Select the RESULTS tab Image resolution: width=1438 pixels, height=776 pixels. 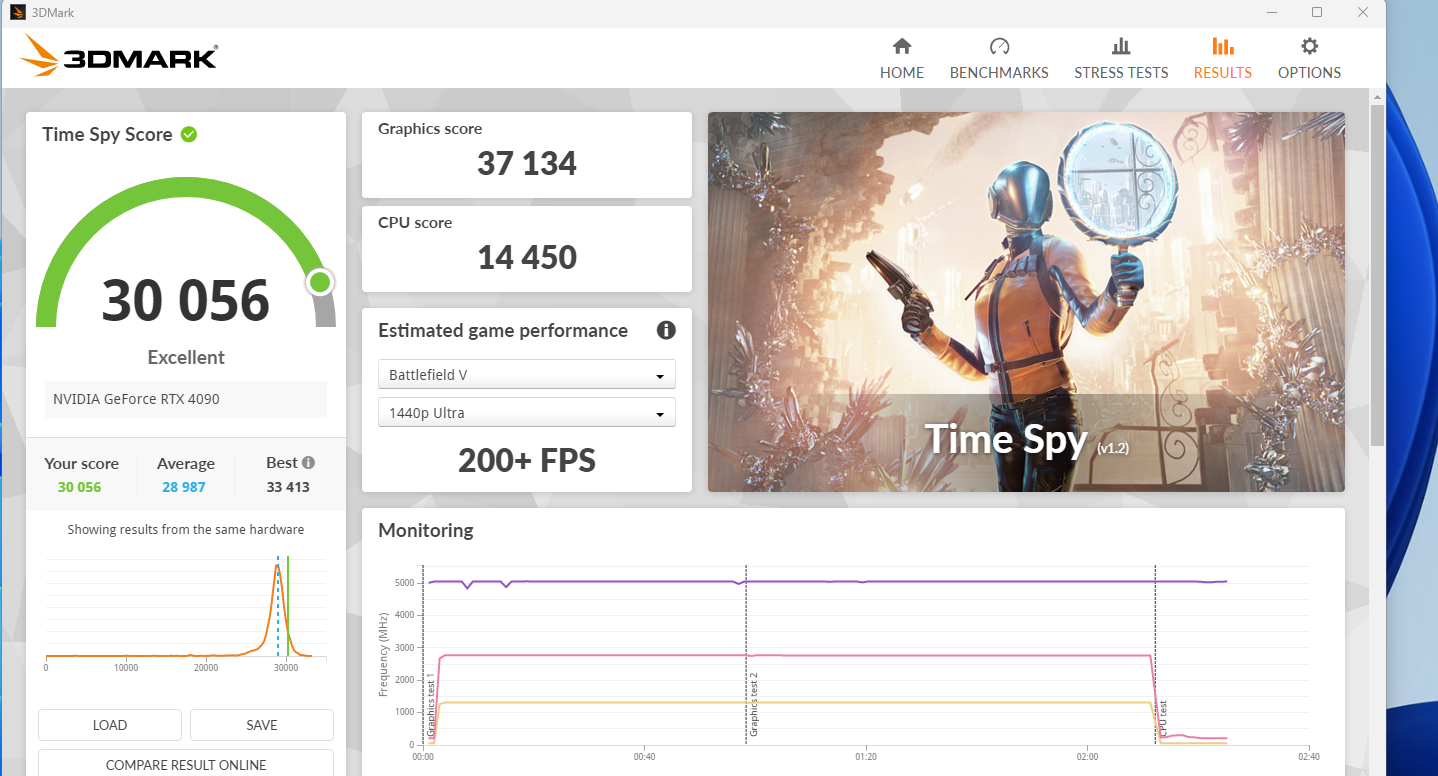pos(1222,59)
